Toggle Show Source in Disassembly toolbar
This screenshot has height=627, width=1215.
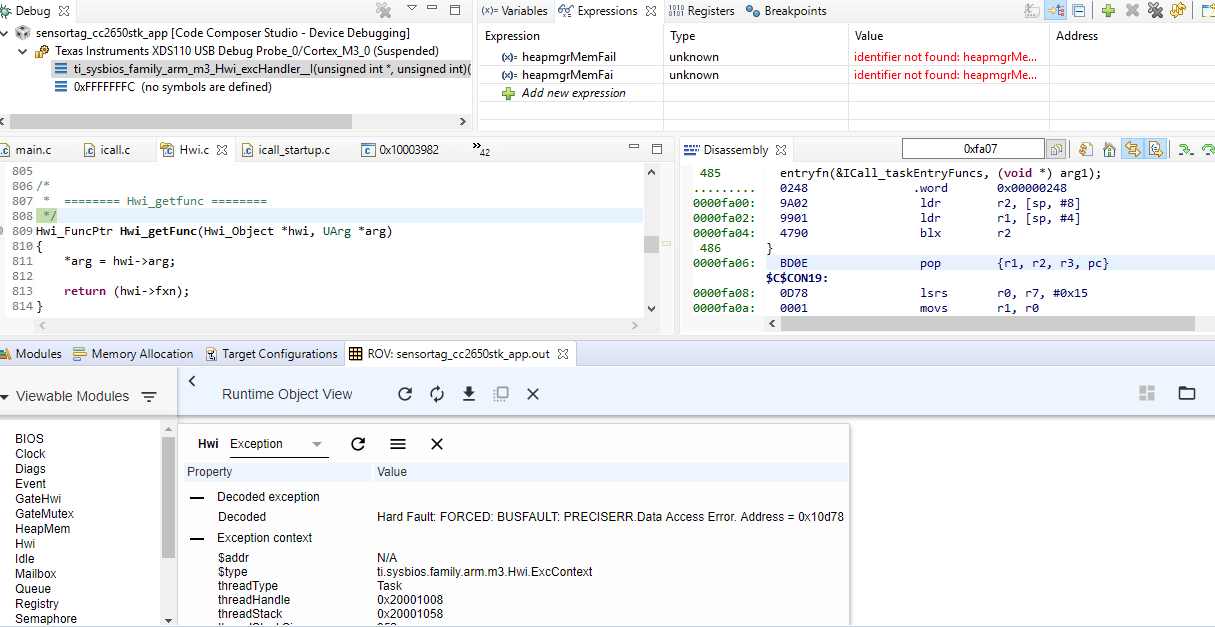click(1155, 149)
